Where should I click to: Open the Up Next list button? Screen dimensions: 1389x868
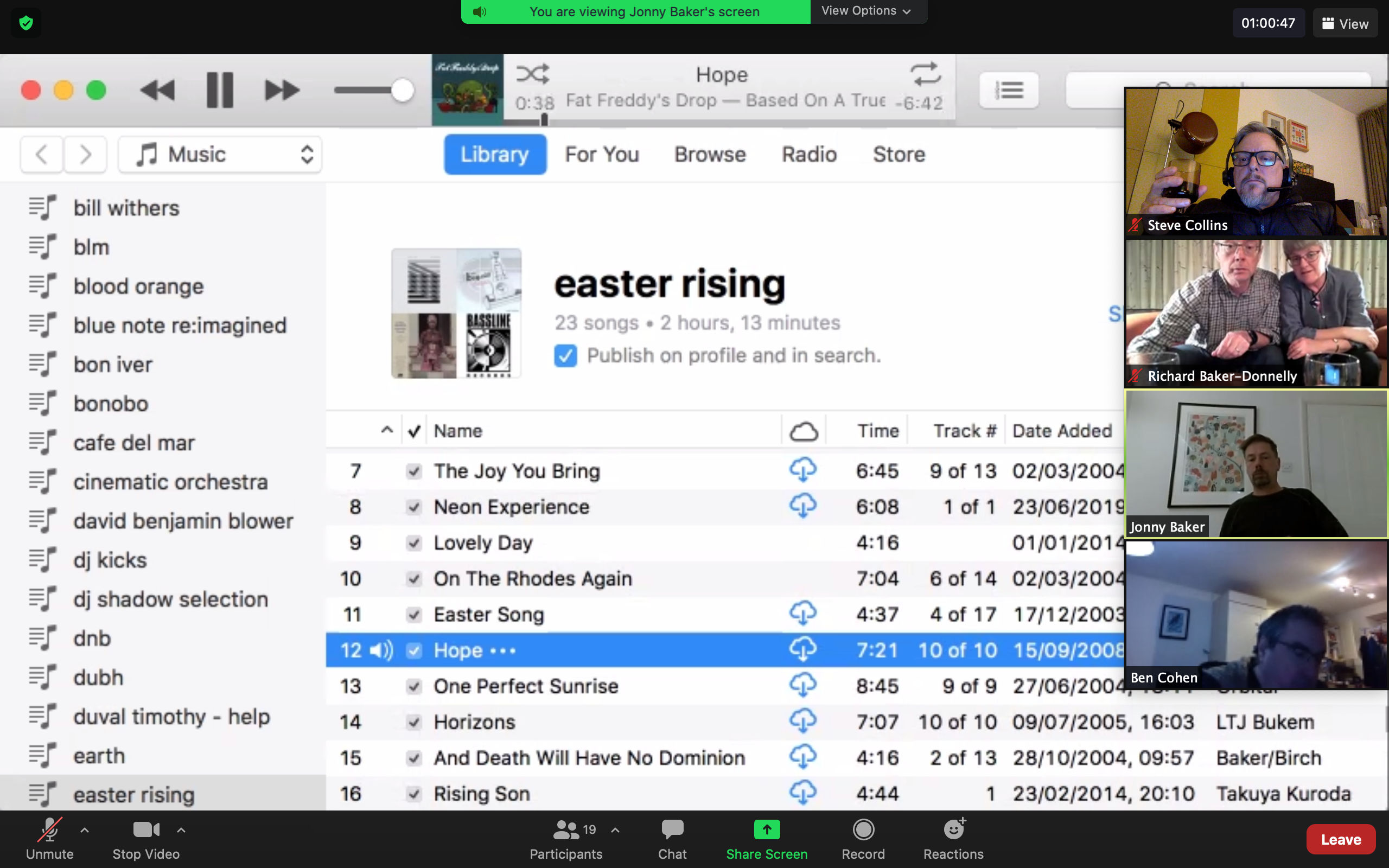1009,90
